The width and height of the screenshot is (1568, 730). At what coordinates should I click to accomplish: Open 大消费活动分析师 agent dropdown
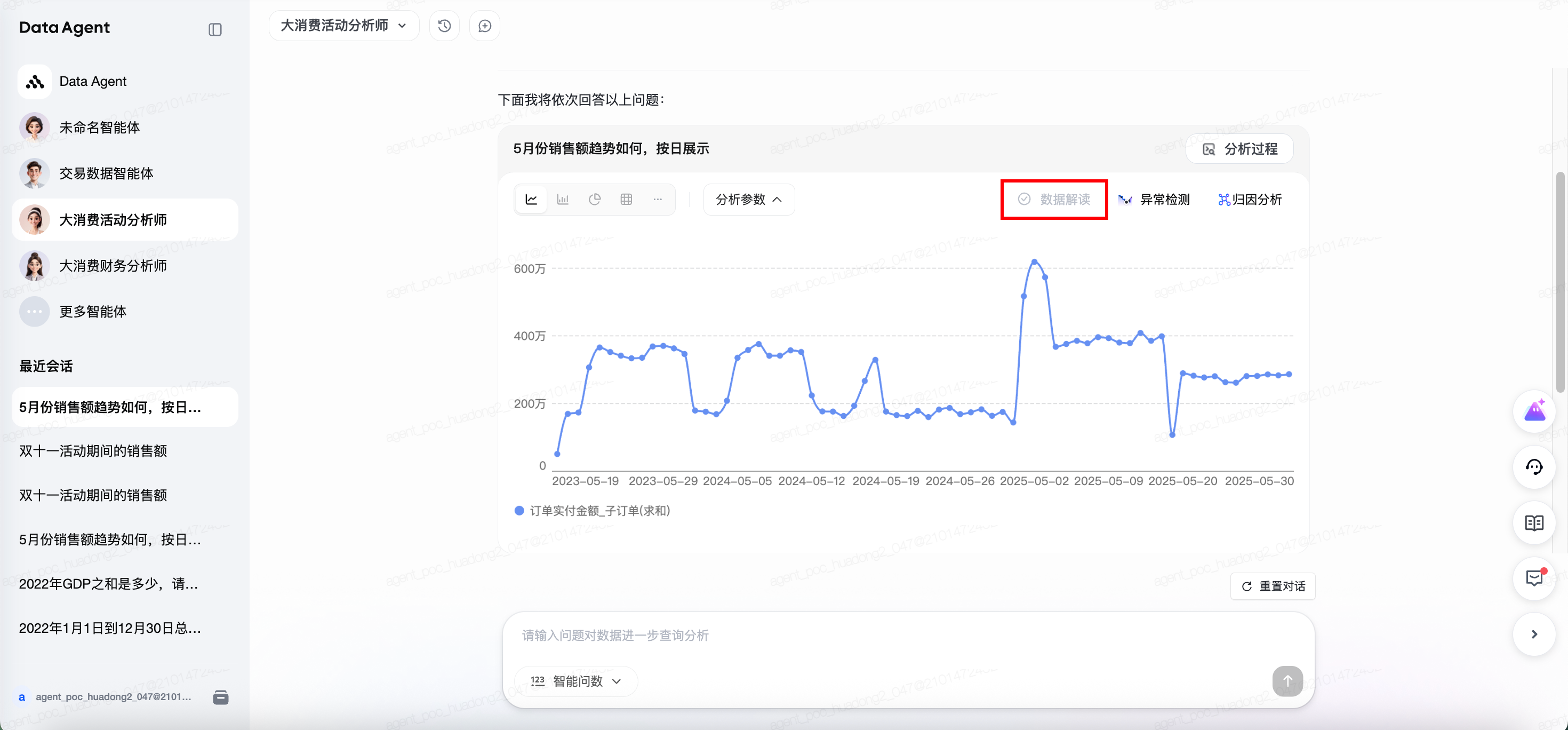[343, 26]
